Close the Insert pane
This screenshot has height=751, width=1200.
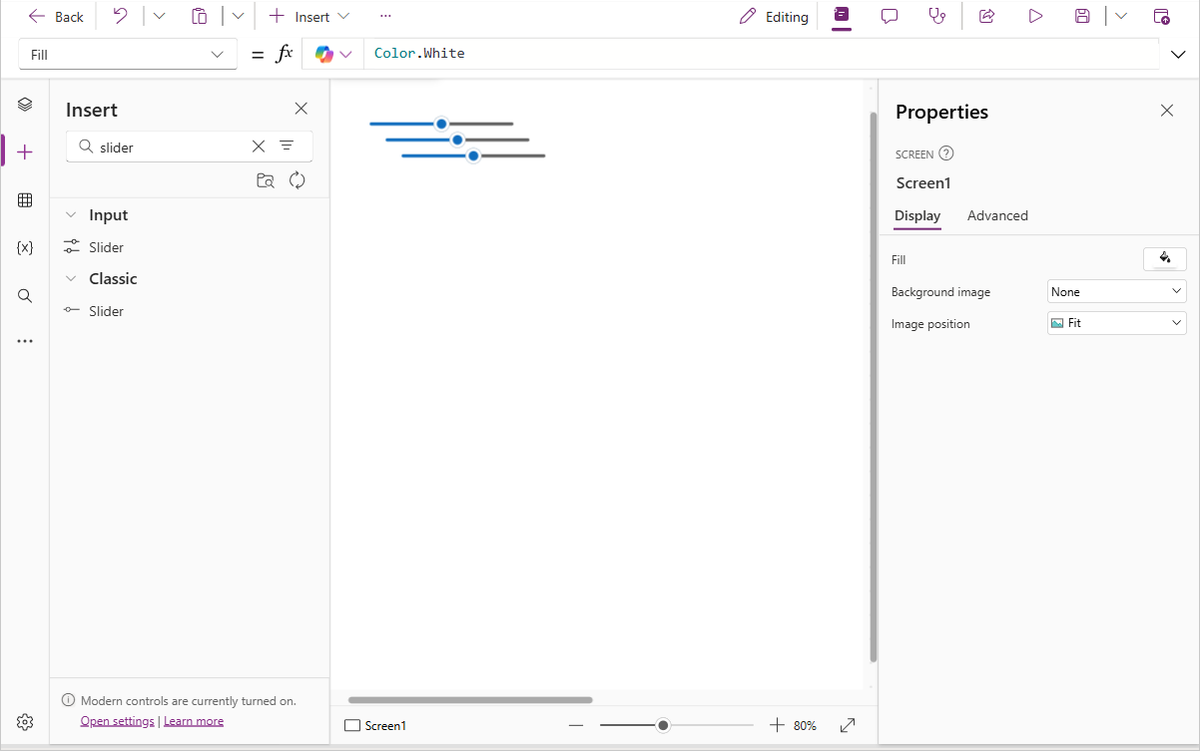tap(301, 108)
